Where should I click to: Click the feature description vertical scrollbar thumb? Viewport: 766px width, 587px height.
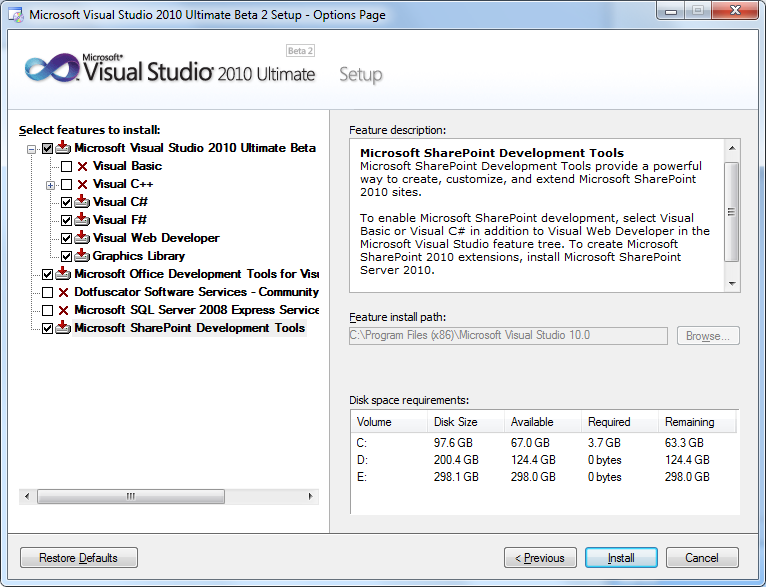tap(732, 212)
